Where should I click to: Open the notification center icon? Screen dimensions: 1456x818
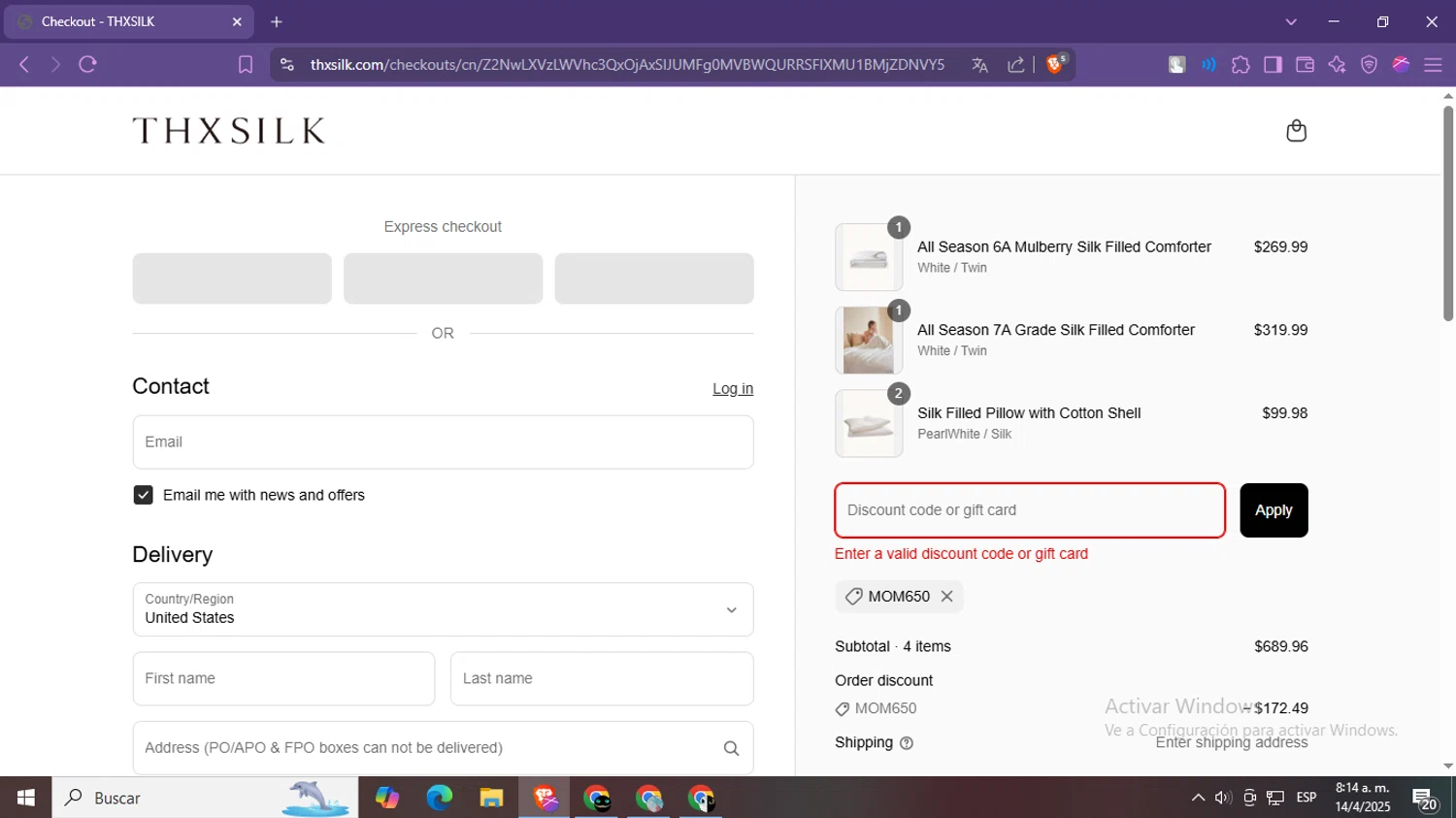[1425, 799]
